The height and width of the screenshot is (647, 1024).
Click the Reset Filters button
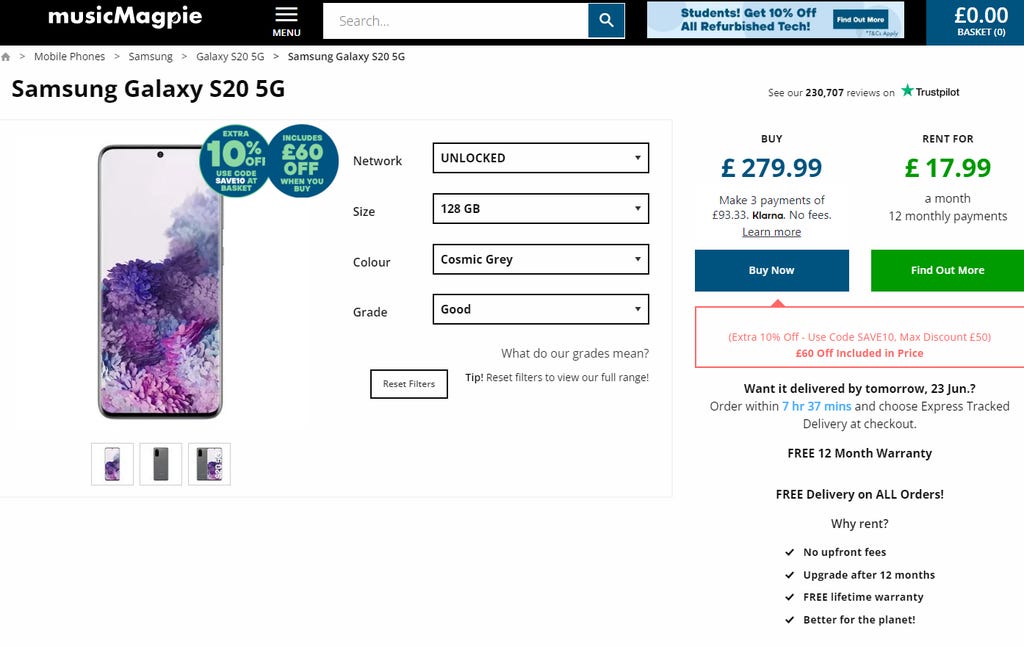coord(408,384)
